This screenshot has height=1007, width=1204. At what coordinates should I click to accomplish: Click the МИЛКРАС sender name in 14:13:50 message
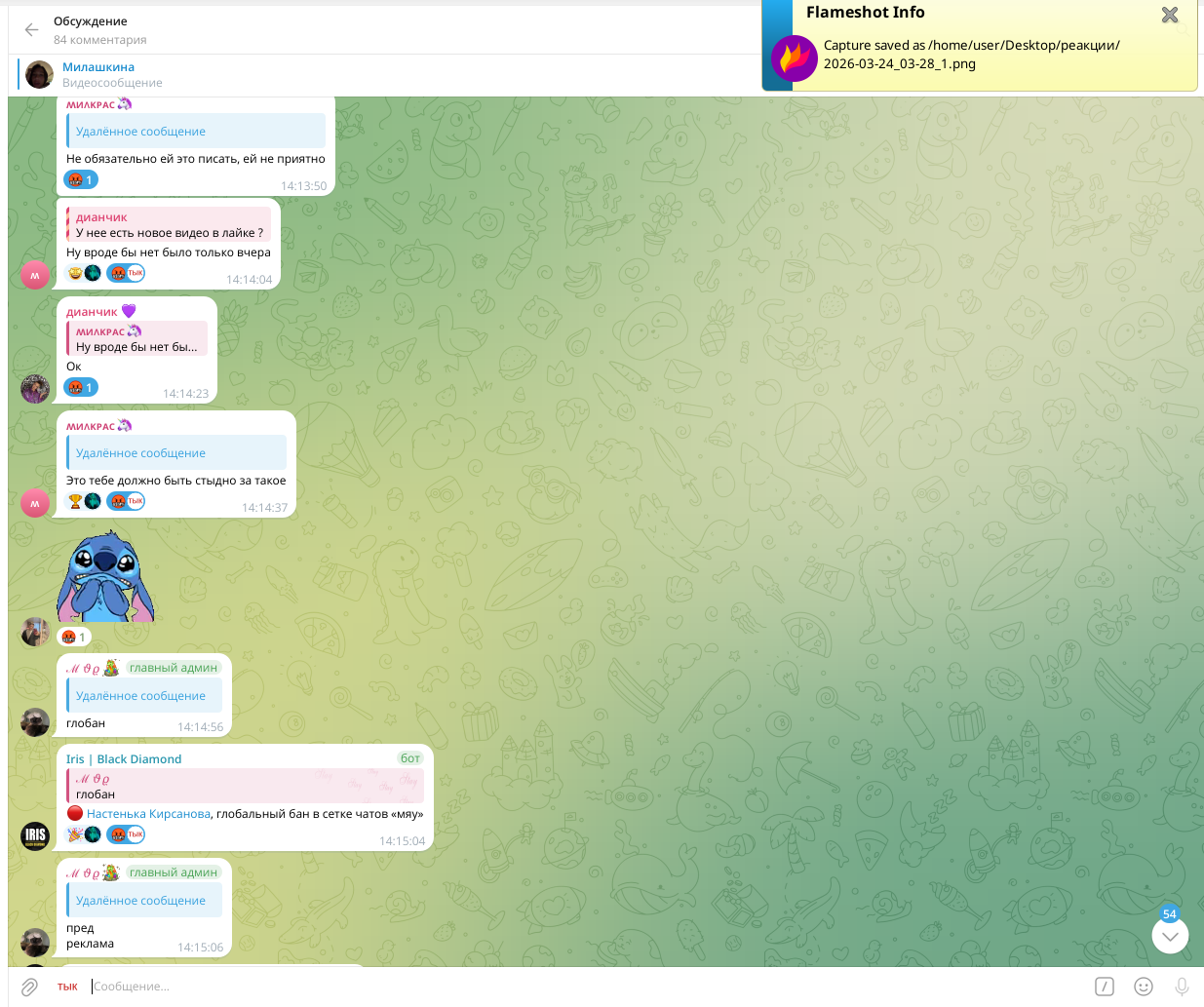click(91, 104)
